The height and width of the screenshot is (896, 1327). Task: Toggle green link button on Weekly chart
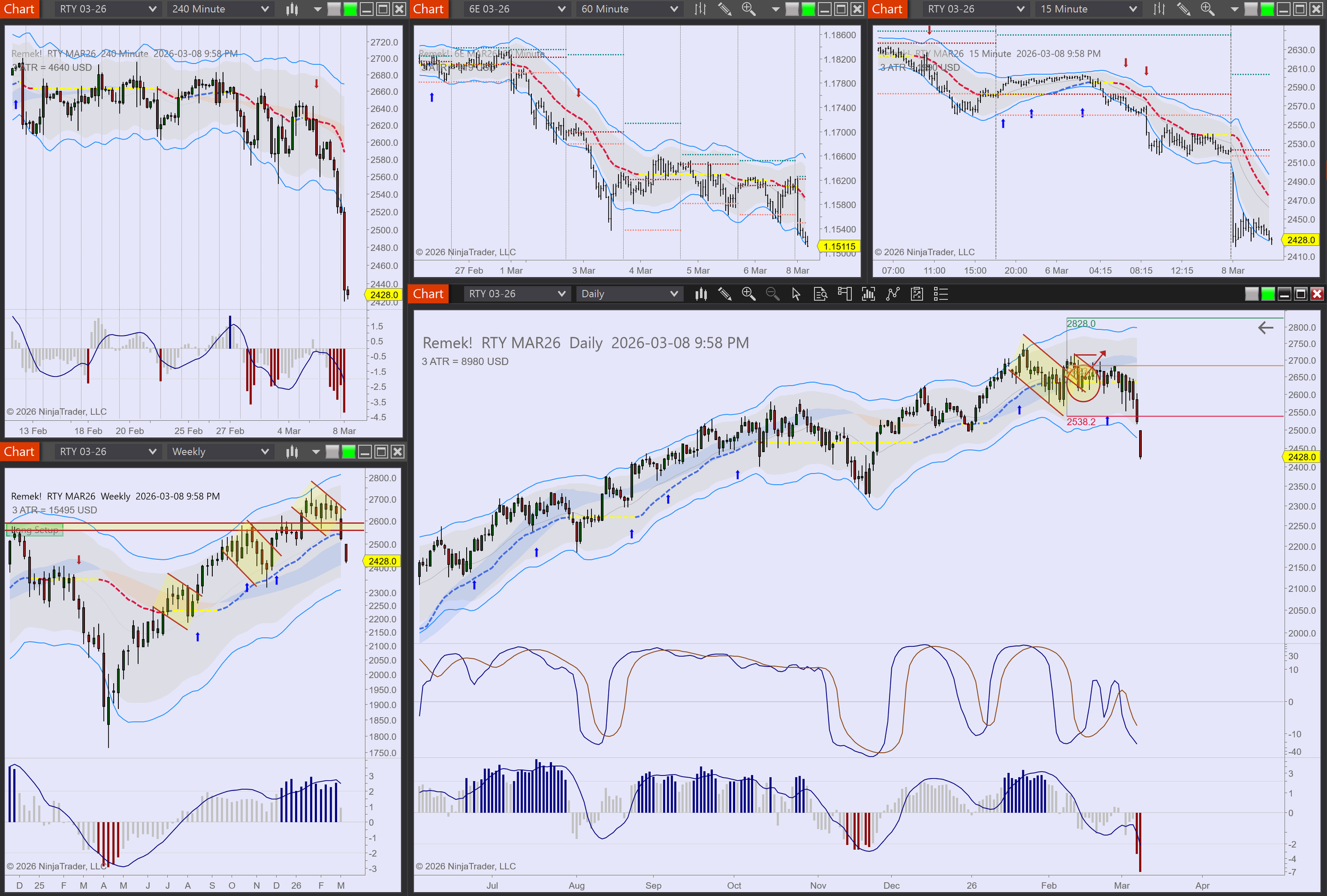point(348,452)
